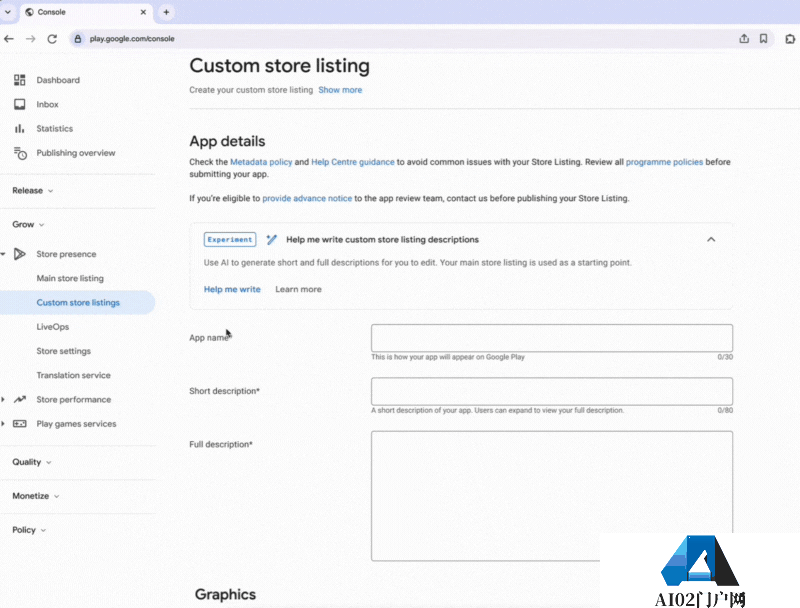The height and width of the screenshot is (608, 800).
Task: Click the Inbox icon in sidebar
Action: coord(20,104)
